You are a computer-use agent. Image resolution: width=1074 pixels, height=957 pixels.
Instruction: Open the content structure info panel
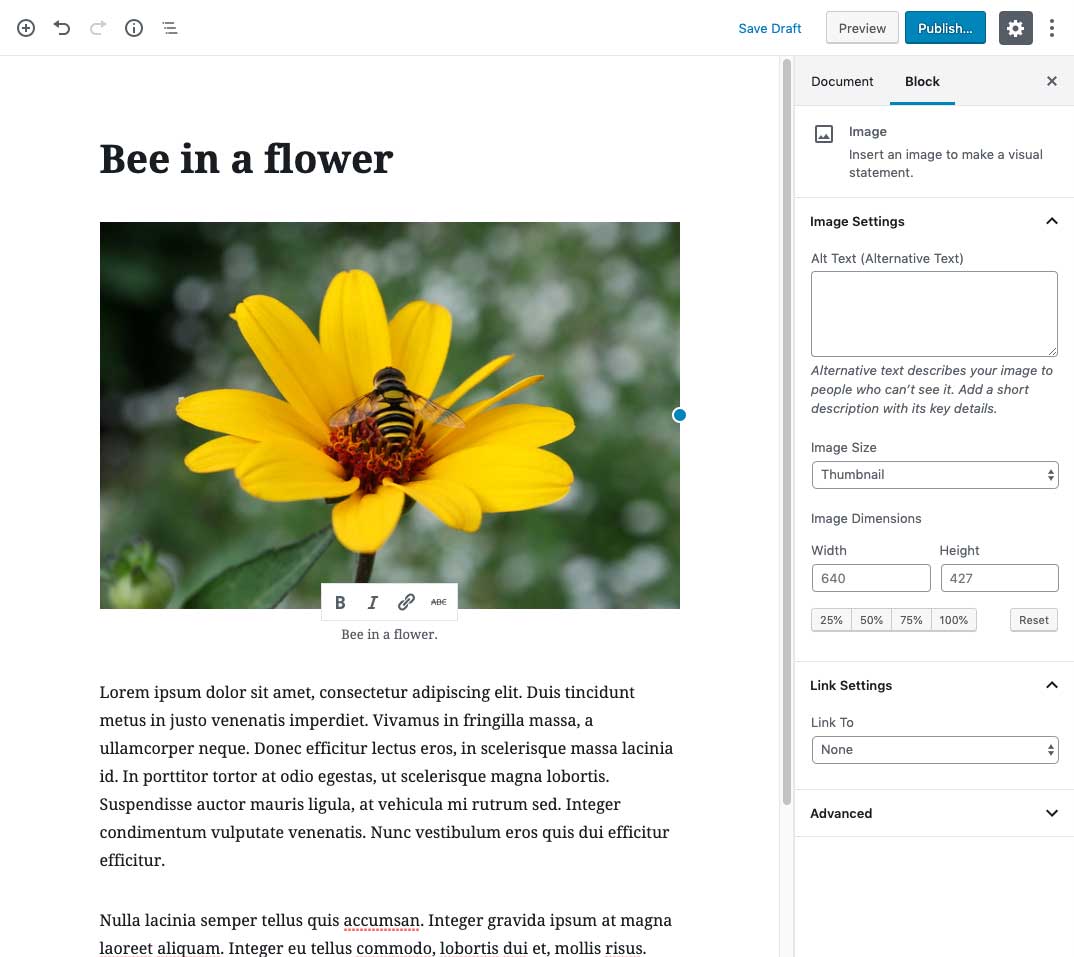pyautogui.click(x=133, y=28)
